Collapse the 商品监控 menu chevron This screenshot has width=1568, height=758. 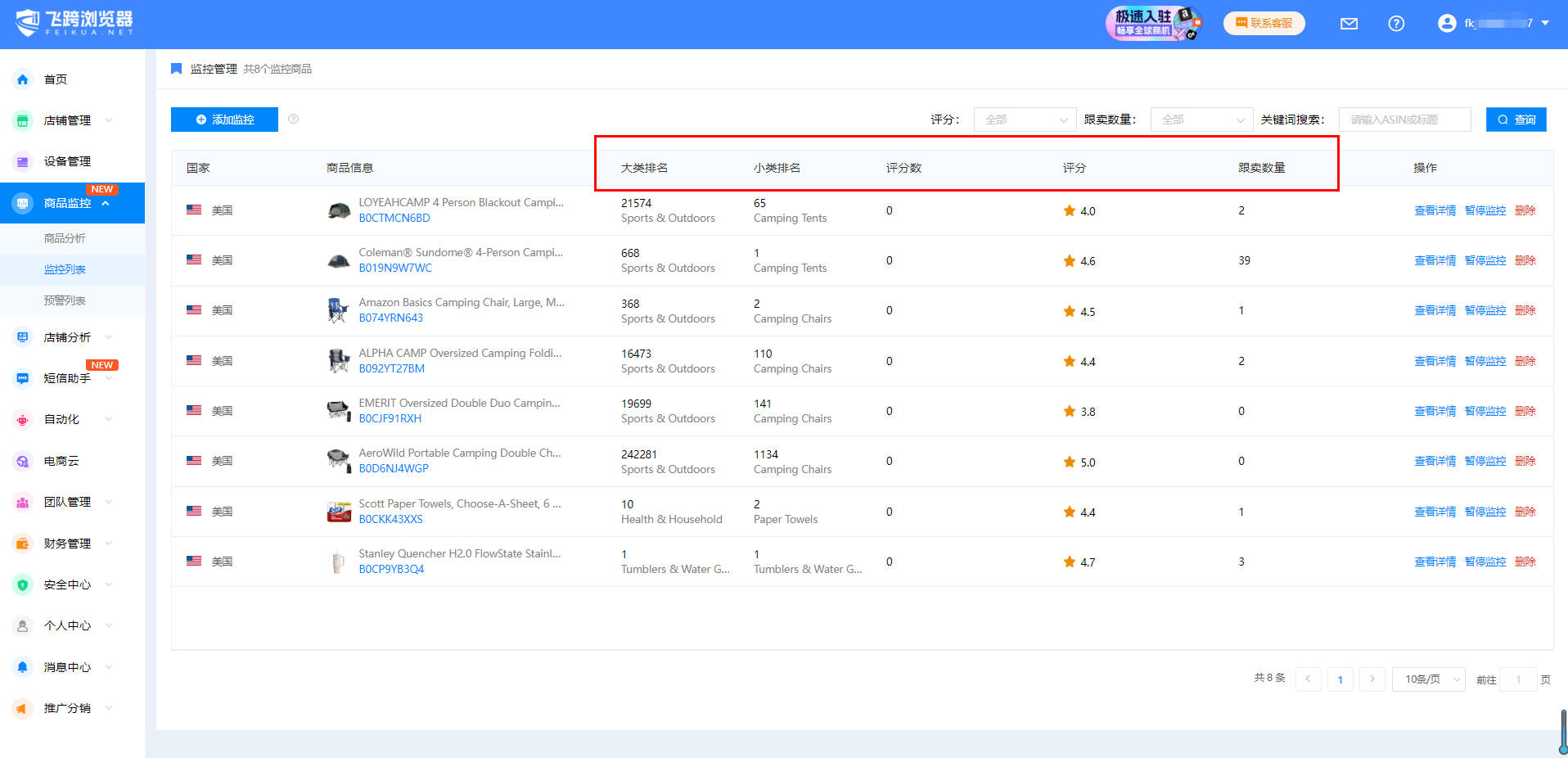[x=106, y=203]
